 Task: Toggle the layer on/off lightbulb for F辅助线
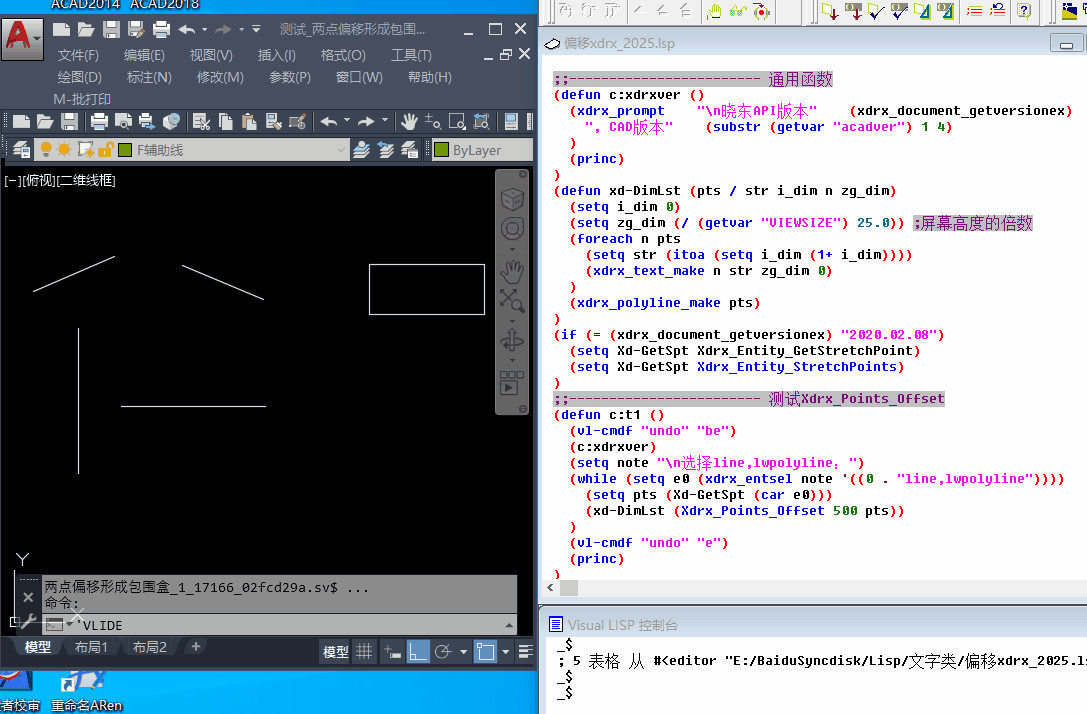[46, 150]
